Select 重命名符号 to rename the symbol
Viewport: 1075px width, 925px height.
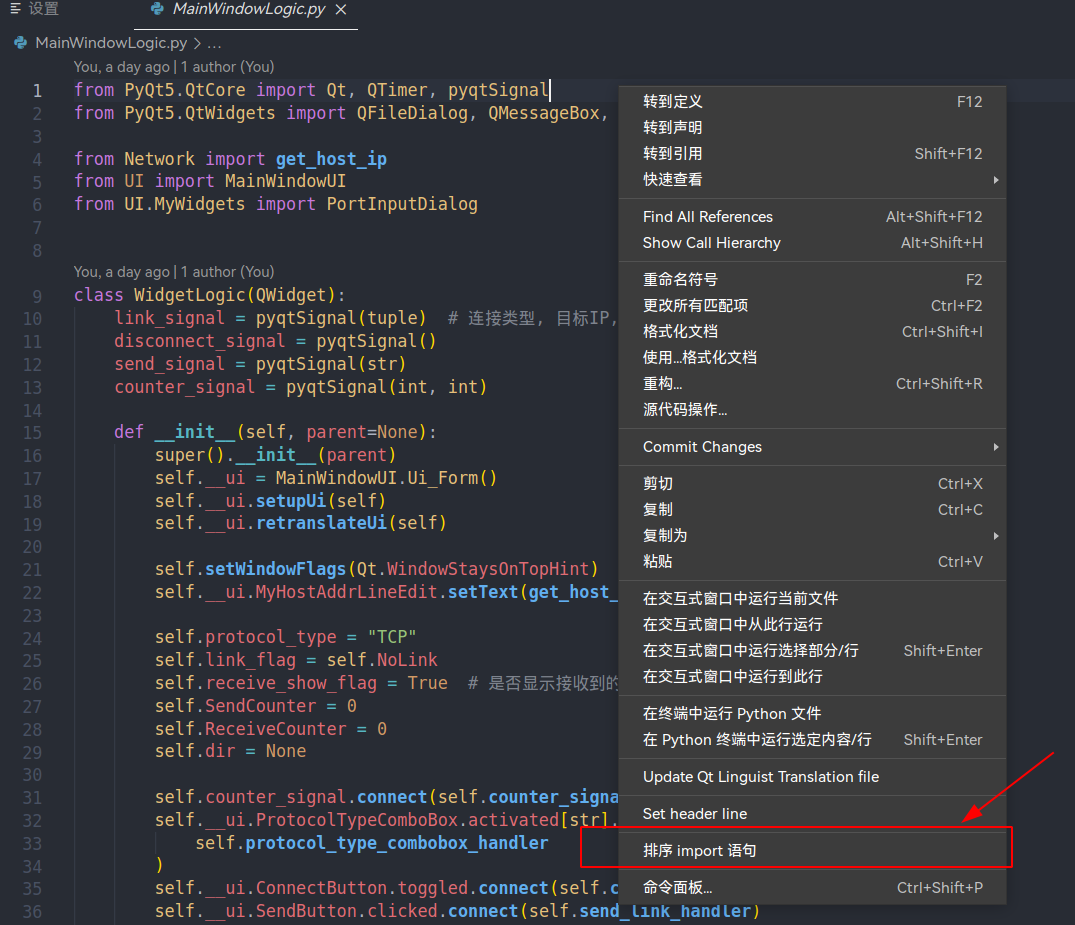click(x=686, y=279)
